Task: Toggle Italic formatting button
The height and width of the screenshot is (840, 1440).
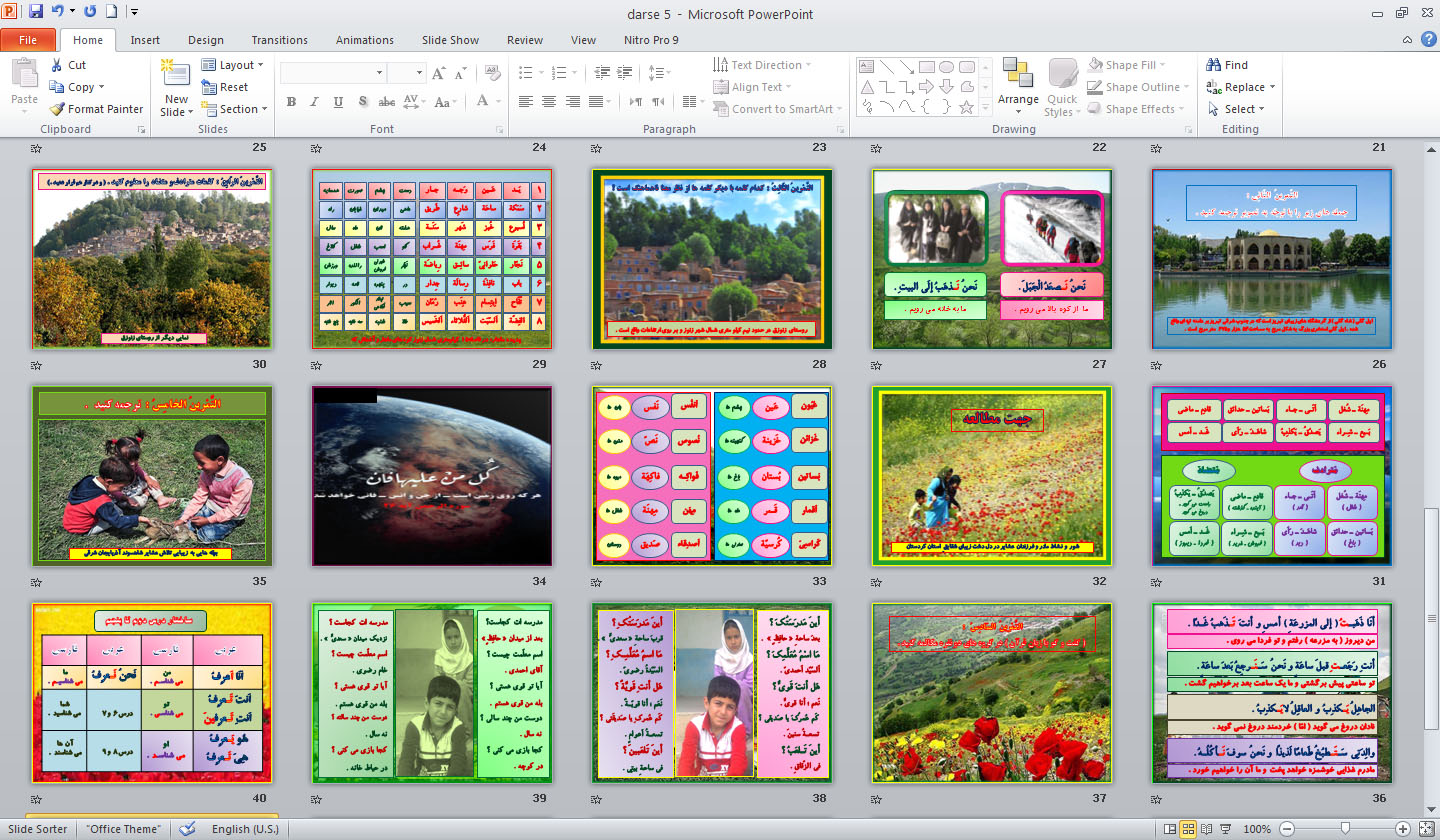Action: pyautogui.click(x=314, y=101)
